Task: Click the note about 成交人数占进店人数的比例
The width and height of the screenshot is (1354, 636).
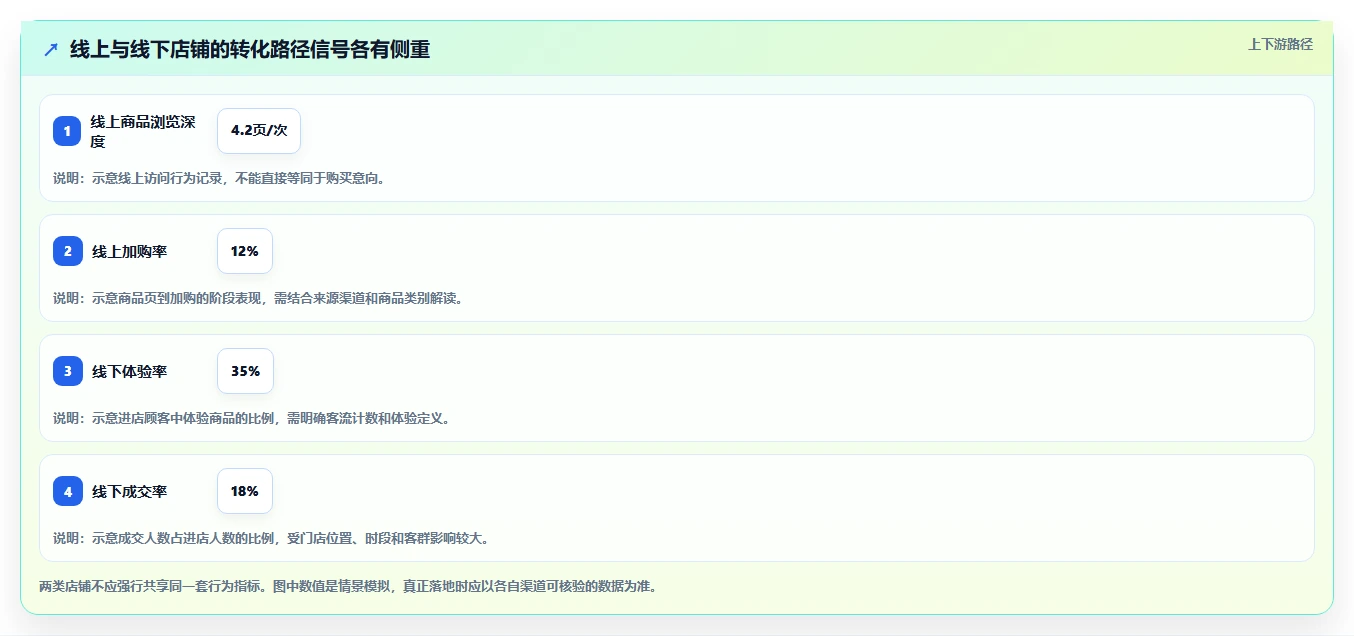Action: point(271,538)
